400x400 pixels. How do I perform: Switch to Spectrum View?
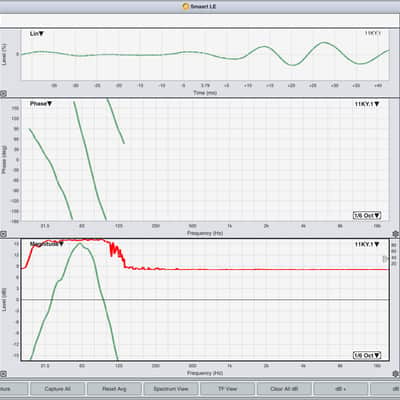coord(171,389)
